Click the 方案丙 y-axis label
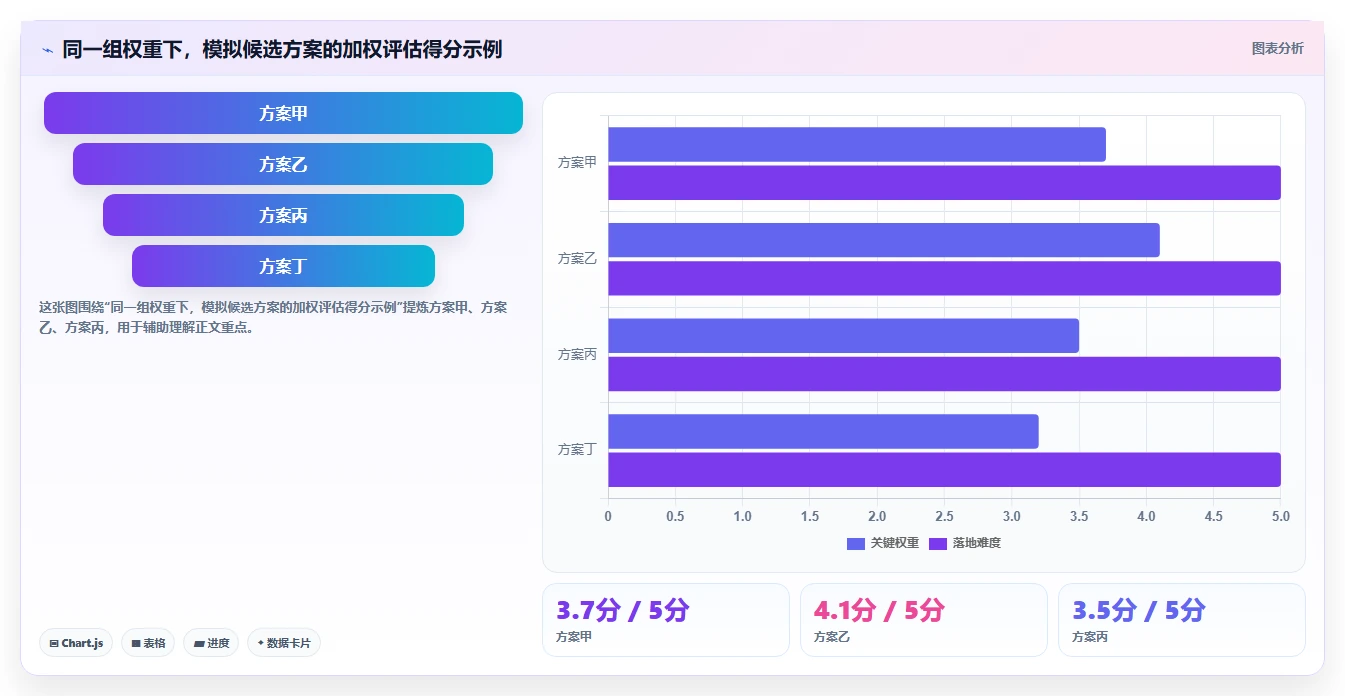The height and width of the screenshot is (696, 1345). point(577,354)
